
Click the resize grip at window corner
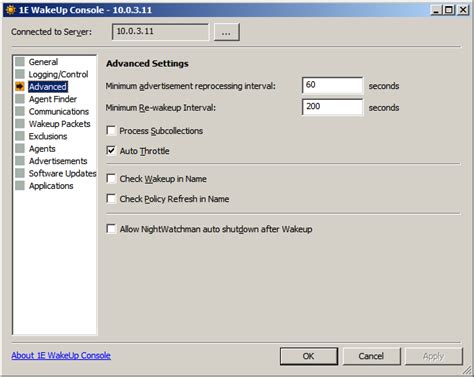467,370
